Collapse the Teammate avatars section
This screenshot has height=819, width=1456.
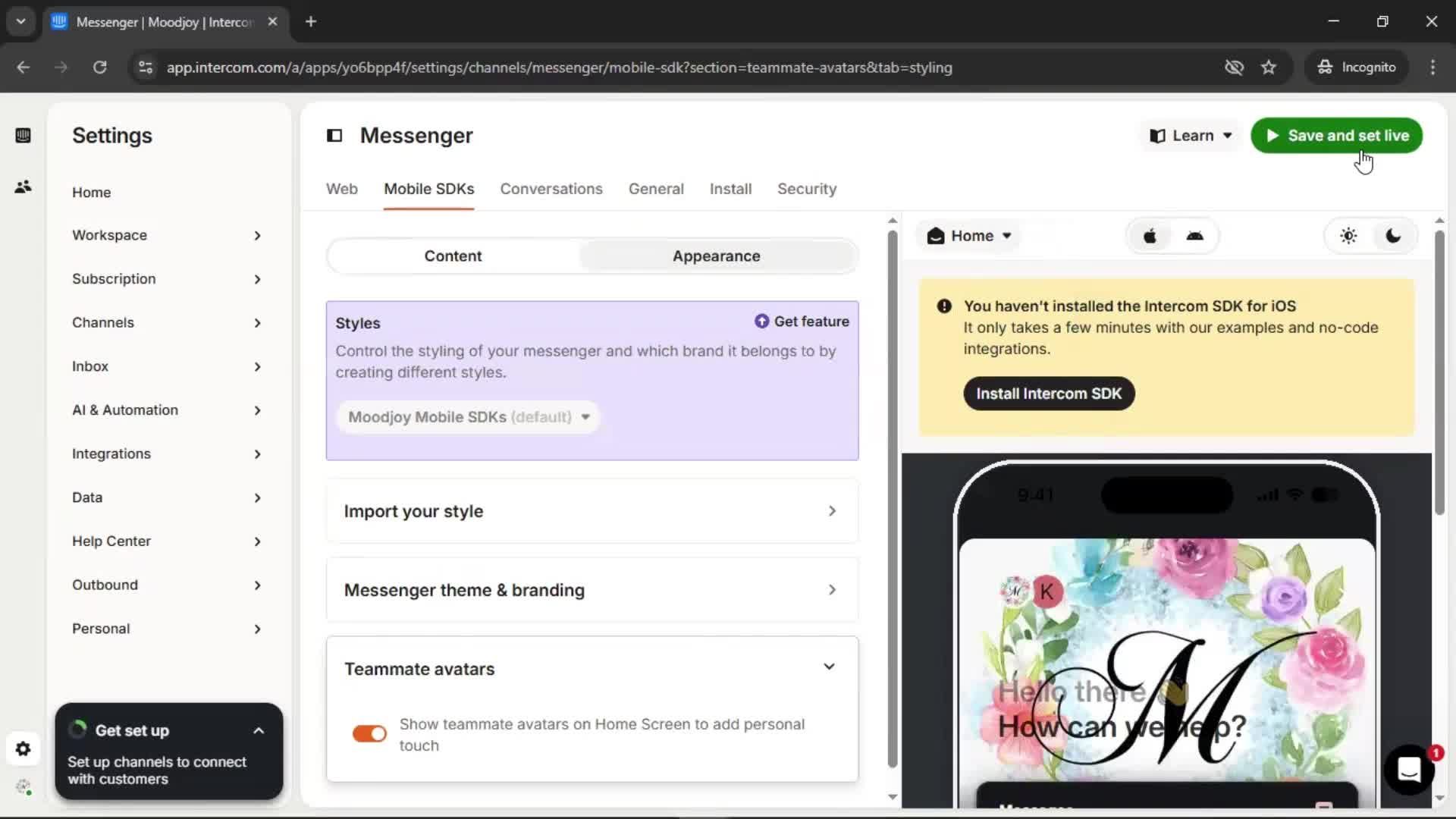point(829,667)
